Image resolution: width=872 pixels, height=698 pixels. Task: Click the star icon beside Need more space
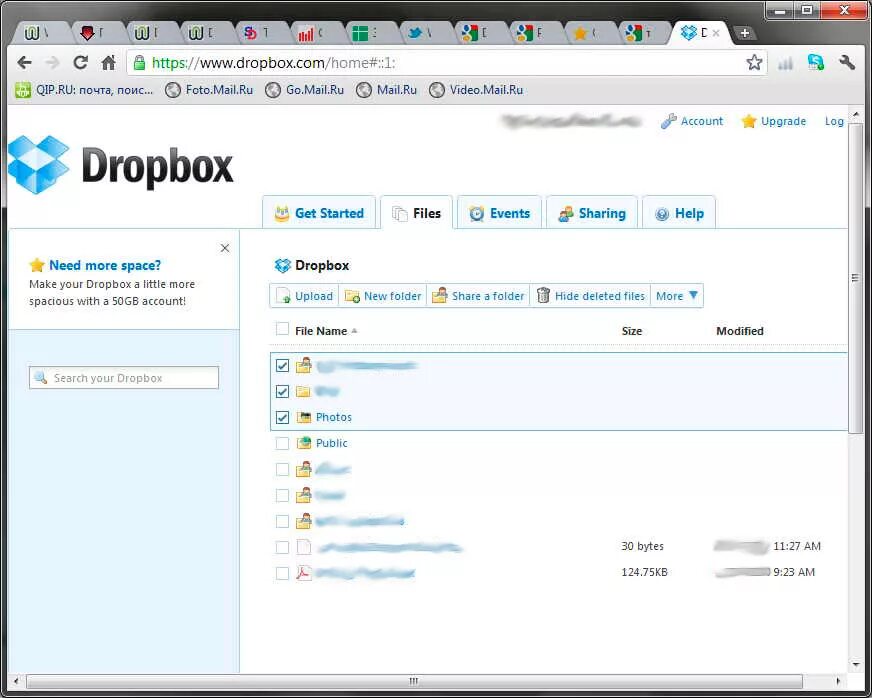(37, 265)
